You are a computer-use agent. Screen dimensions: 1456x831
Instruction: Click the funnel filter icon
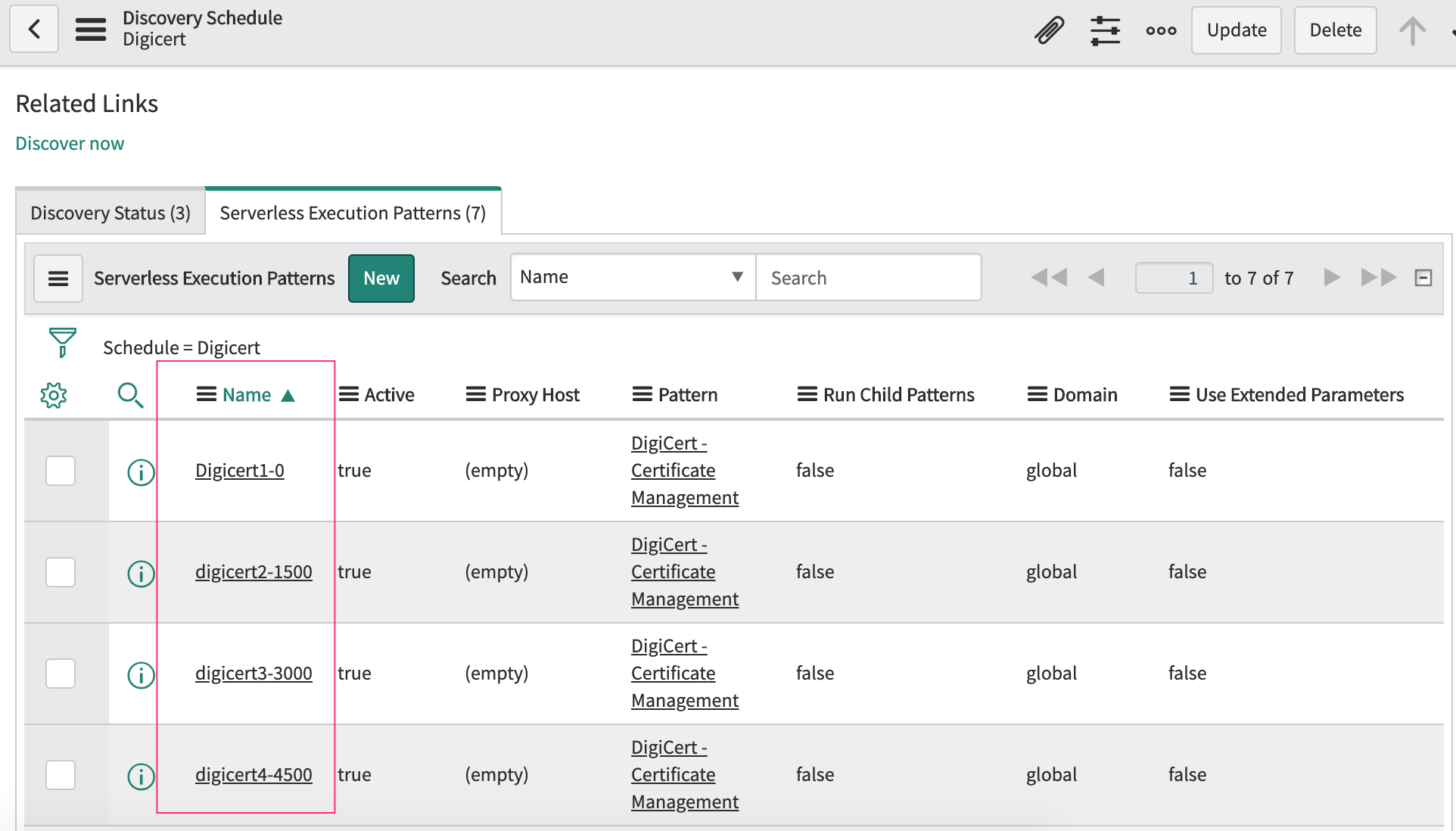coord(62,342)
